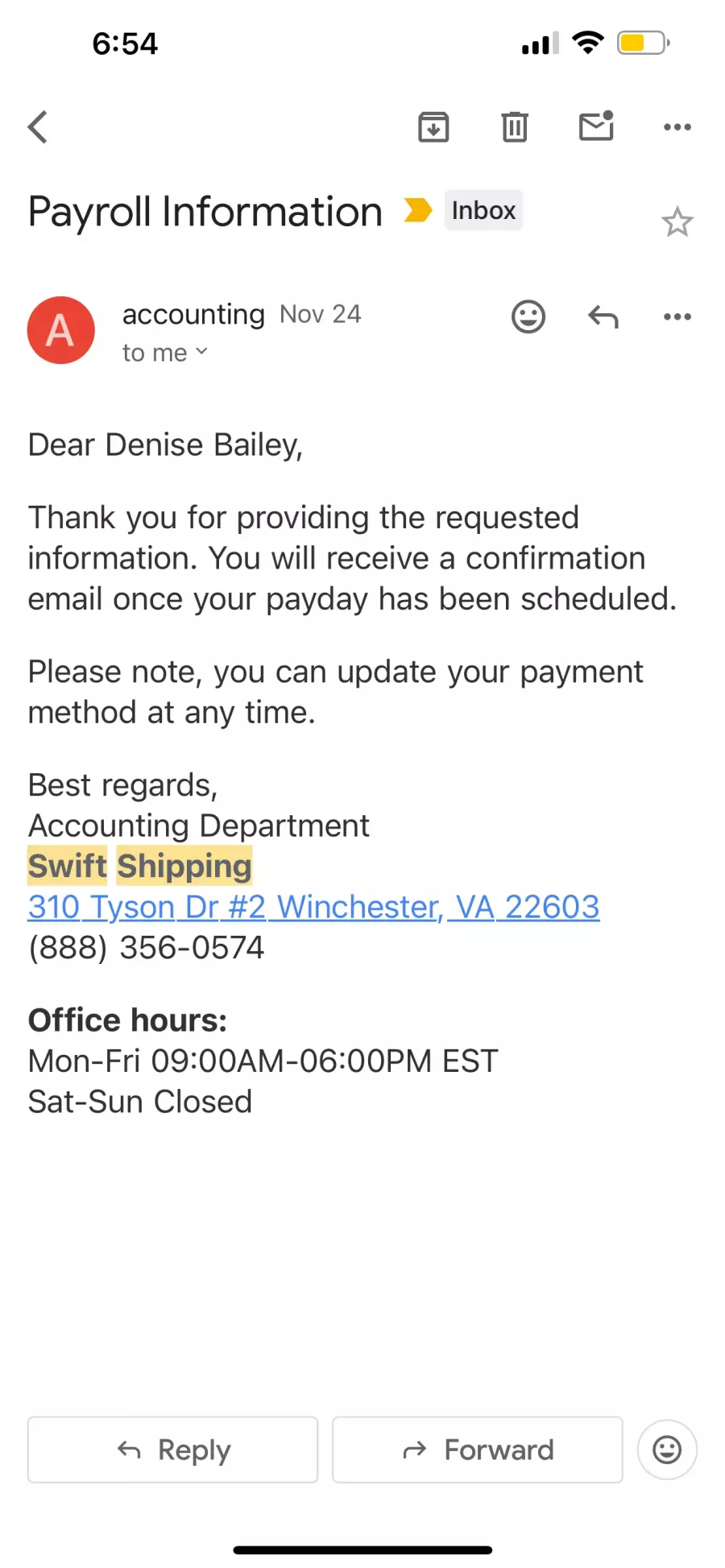Expand recipient details next to 'to me'

point(201,352)
